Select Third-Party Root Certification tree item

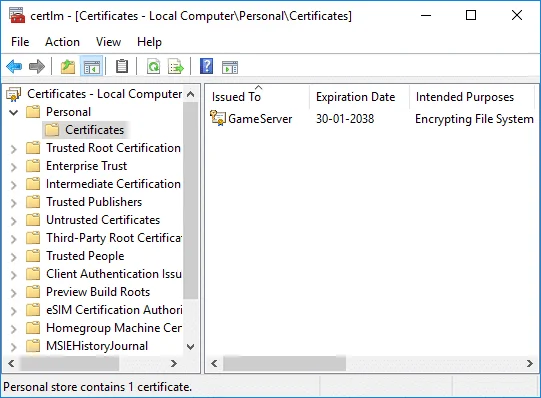(x=114, y=238)
